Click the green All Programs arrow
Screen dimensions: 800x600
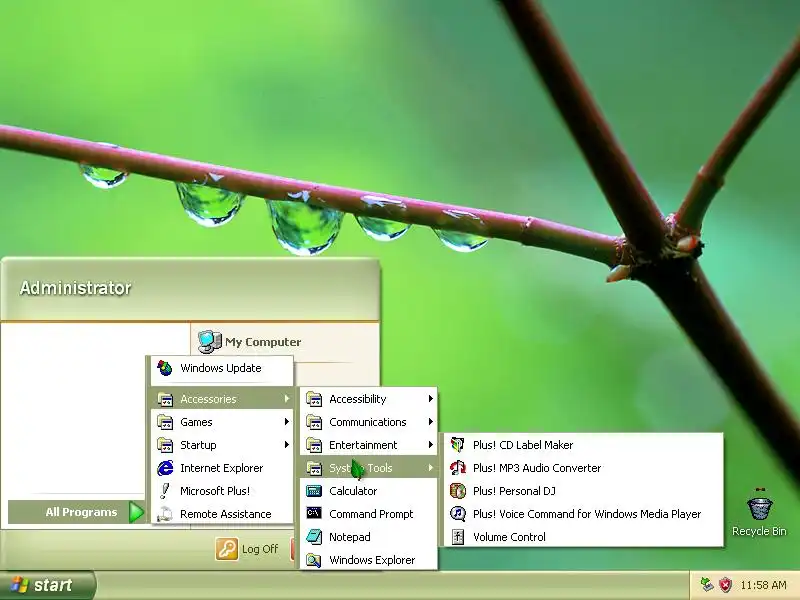(x=136, y=512)
